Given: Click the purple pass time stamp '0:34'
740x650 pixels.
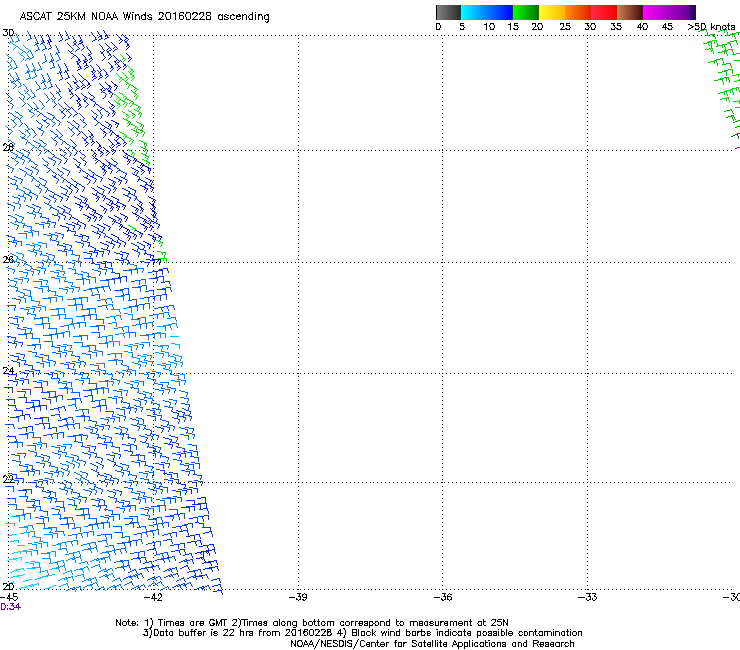Looking at the screenshot, I should [10, 607].
